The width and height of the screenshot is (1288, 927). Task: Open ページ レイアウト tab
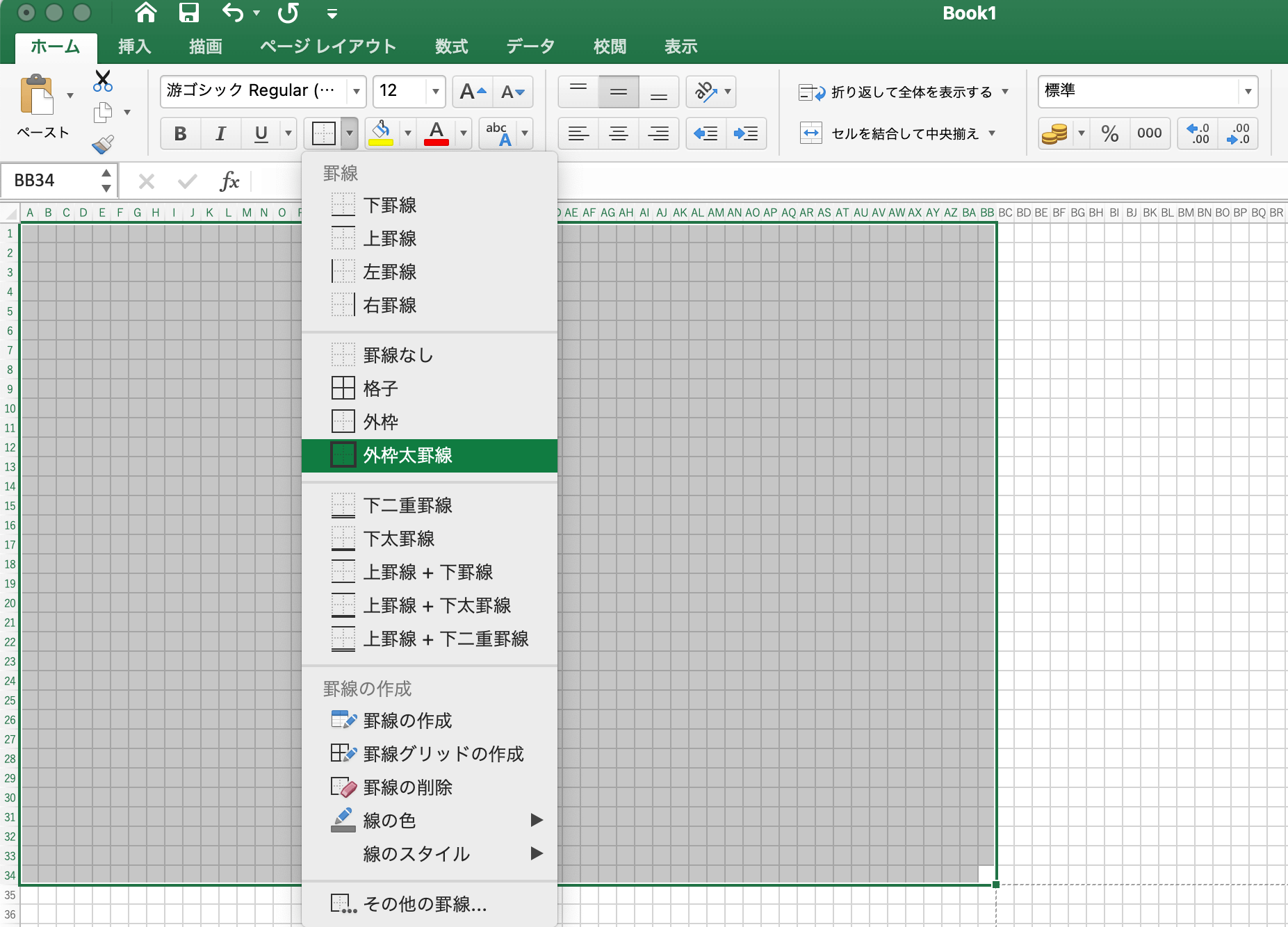[x=328, y=47]
